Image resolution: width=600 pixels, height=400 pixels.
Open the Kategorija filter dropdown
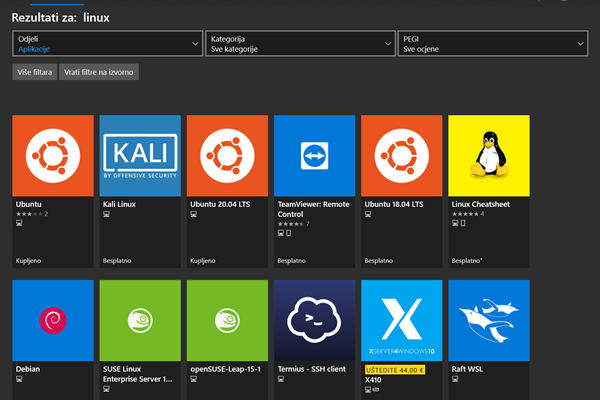point(300,42)
